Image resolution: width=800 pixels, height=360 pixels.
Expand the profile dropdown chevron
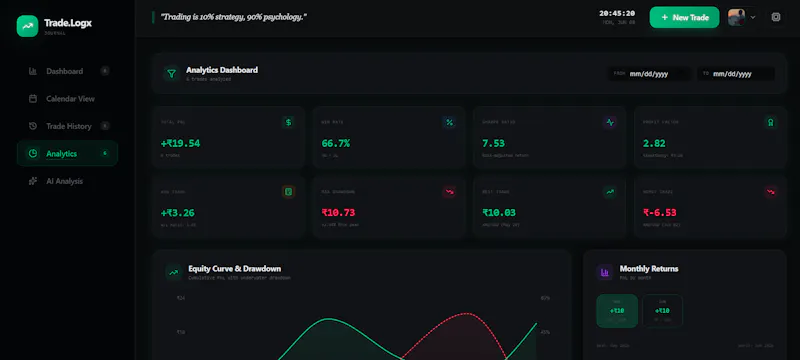[753, 17]
